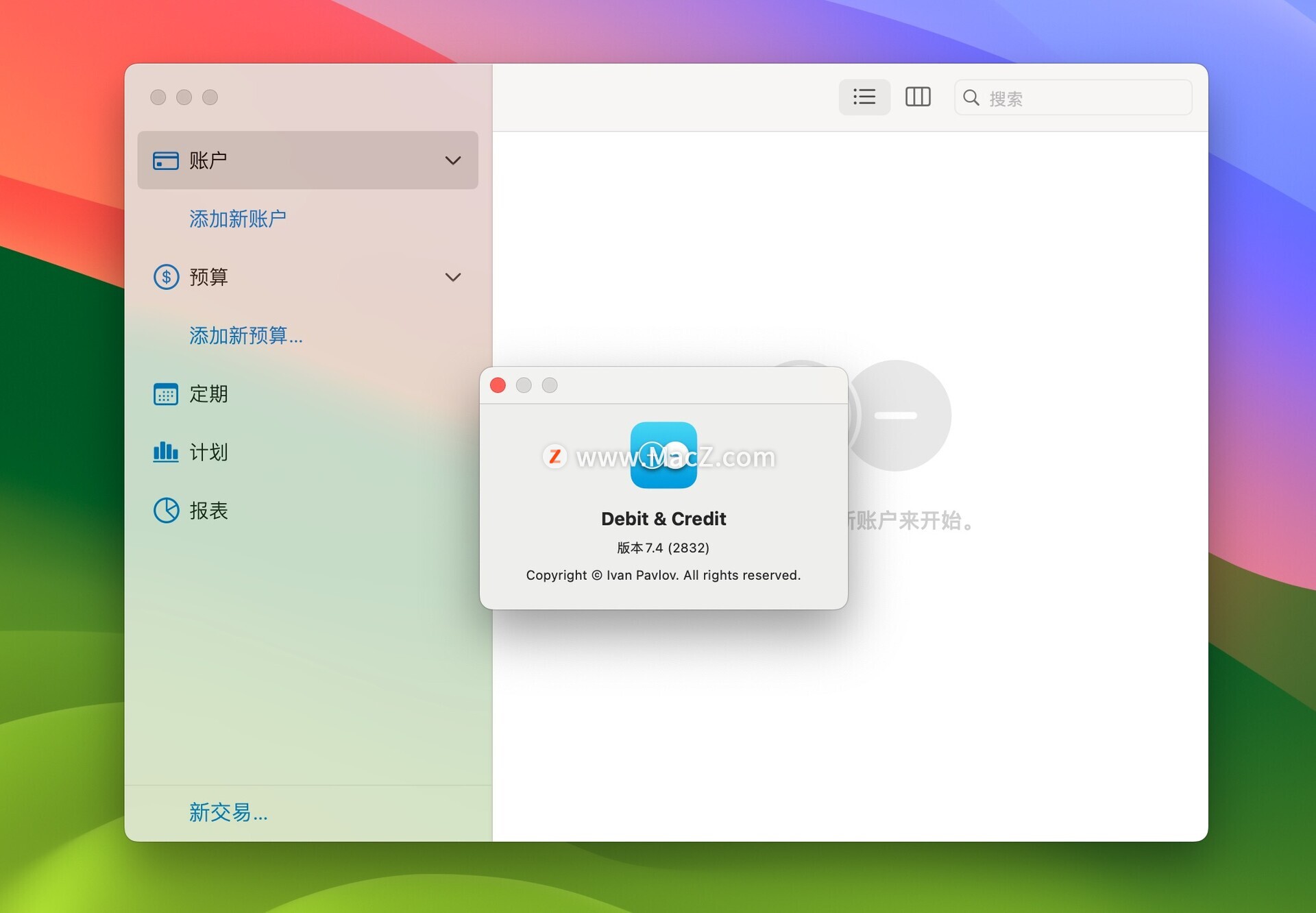
Task: Click 添加新预算... link
Action: click(245, 335)
